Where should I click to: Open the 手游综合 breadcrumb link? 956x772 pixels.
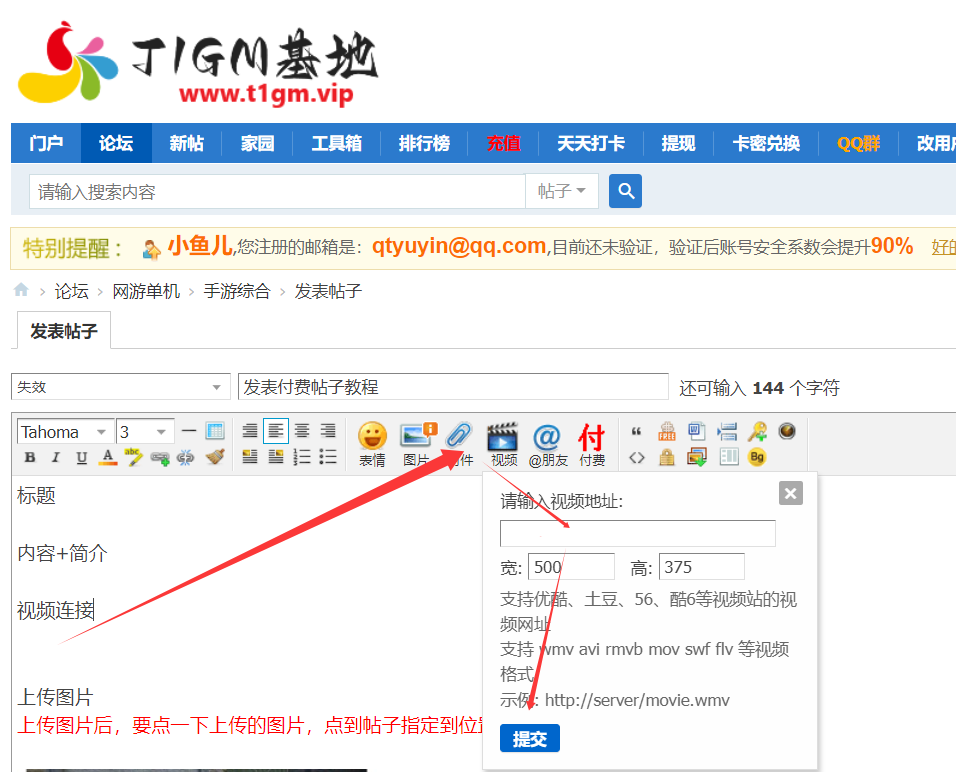pos(237,291)
